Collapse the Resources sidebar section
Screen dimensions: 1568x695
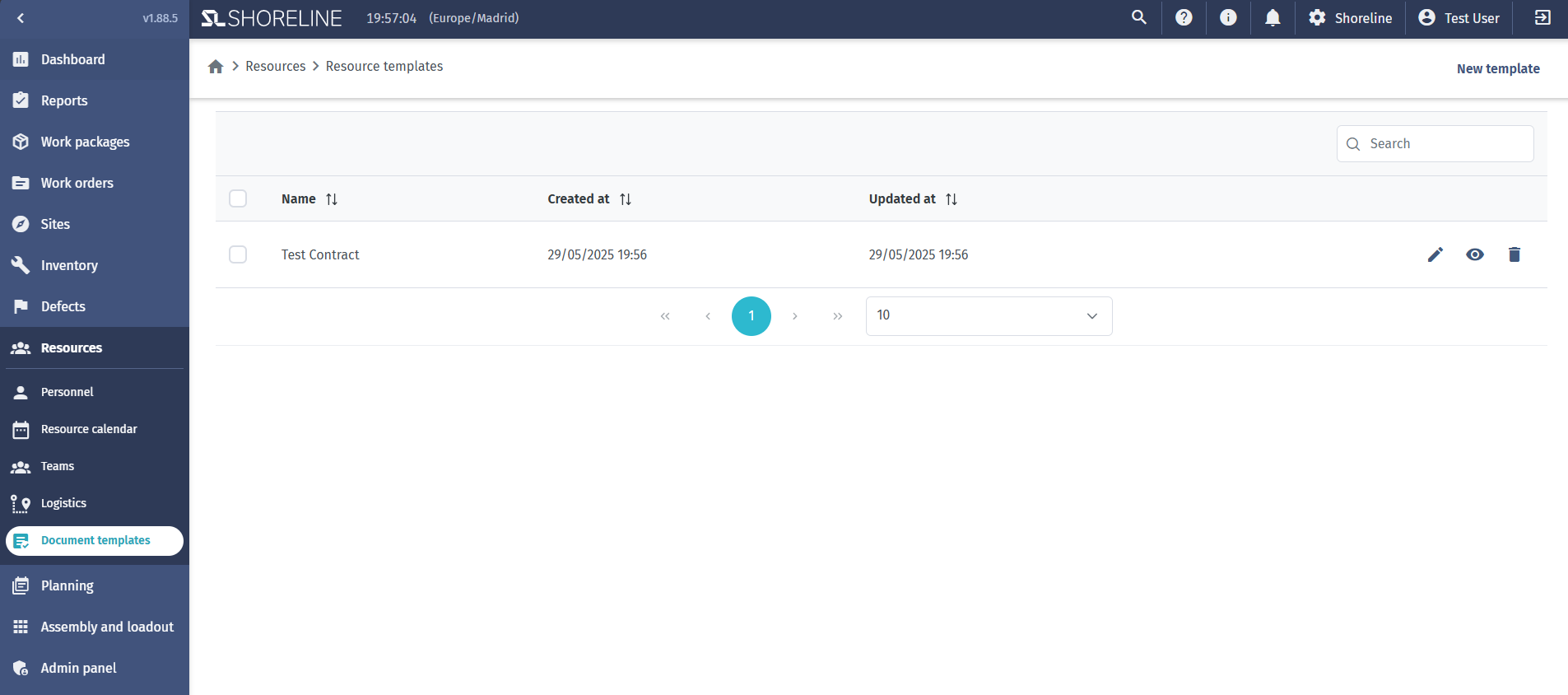point(95,347)
